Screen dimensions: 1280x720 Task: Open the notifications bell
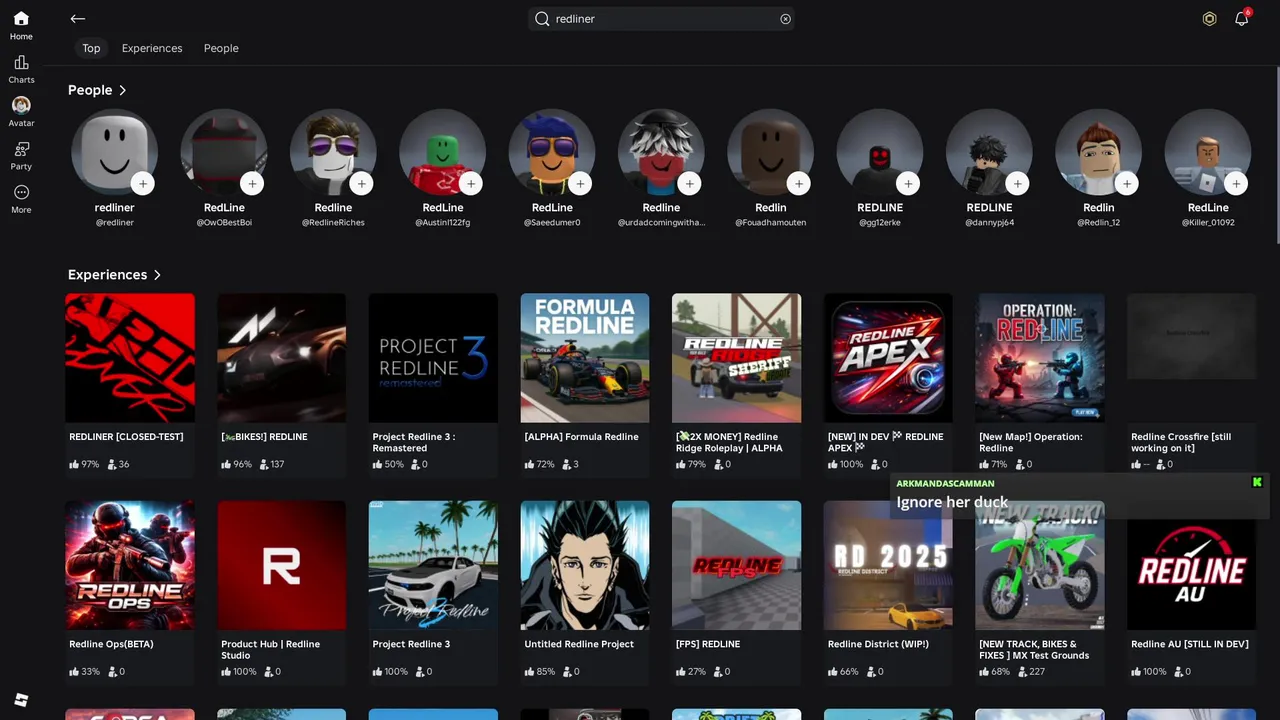(x=1241, y=19)
